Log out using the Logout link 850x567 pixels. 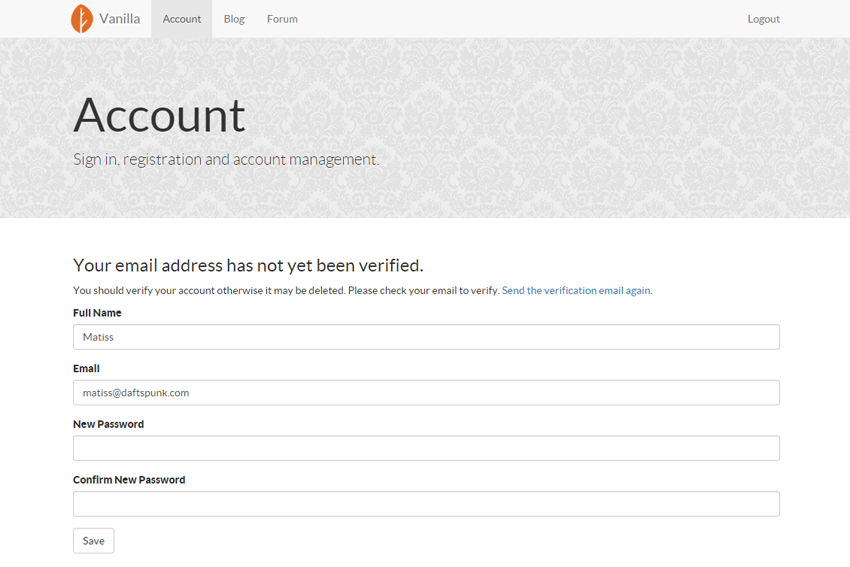[x=763, y=19]
